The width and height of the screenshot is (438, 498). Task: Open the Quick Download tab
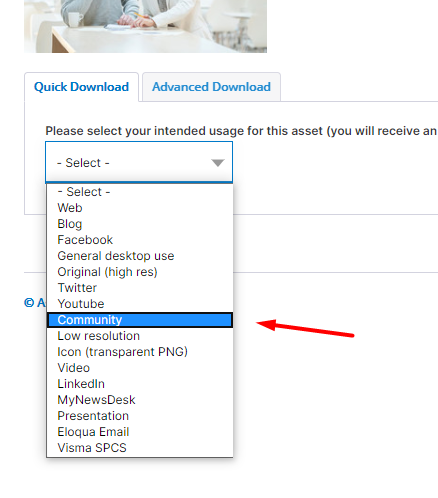(x=81, y=87)
